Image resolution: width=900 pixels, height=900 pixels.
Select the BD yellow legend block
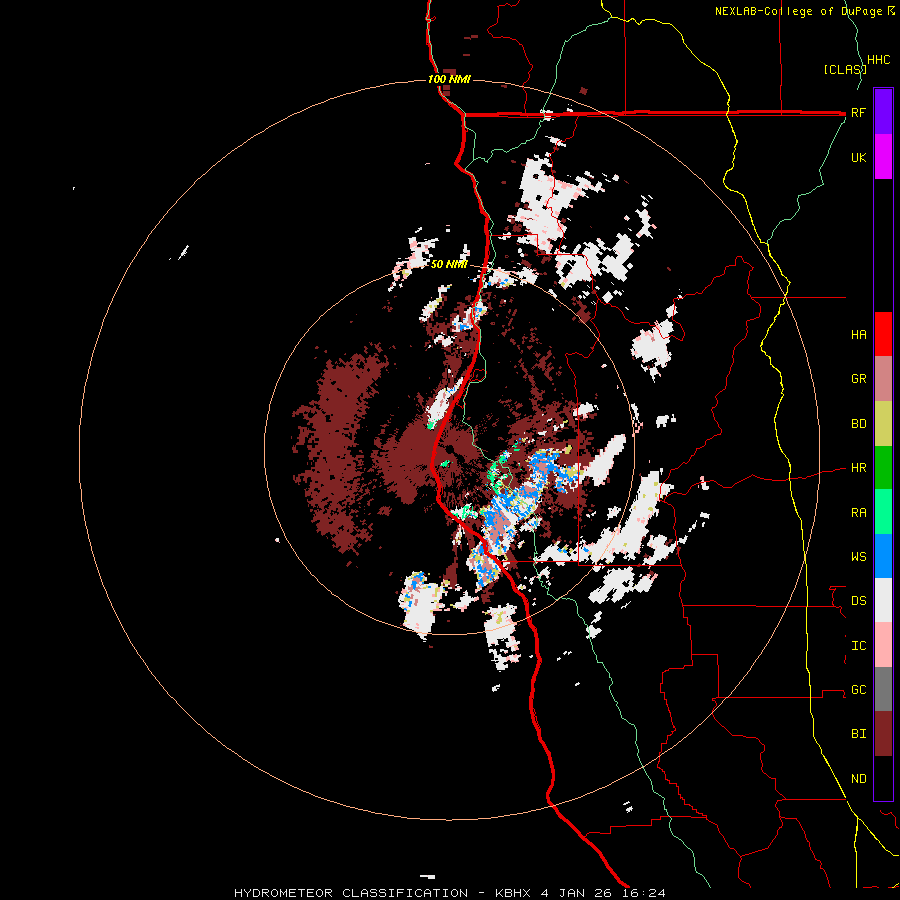click(883, 424)
